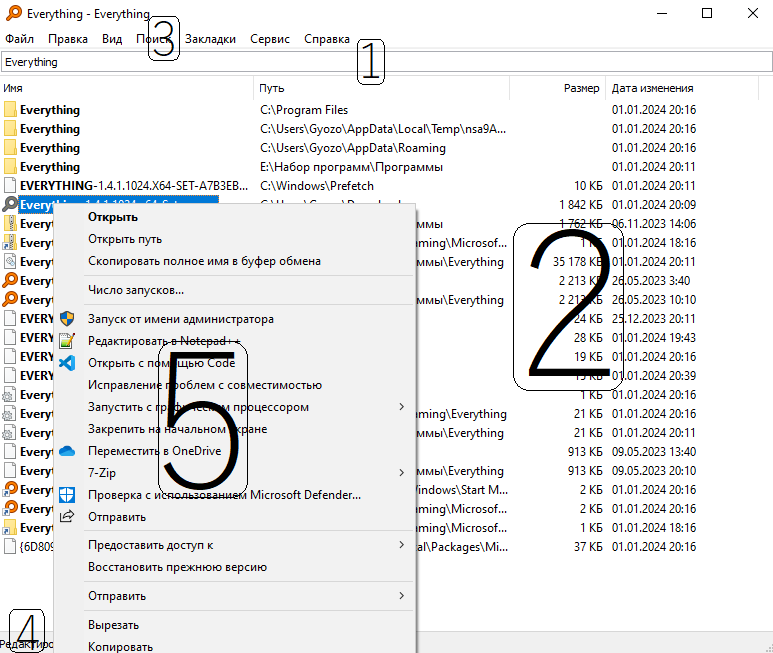Image resolution: width=773 pixels, height=653 pixels.
Task: Select Копировать in the context menu
Action: 120,647
